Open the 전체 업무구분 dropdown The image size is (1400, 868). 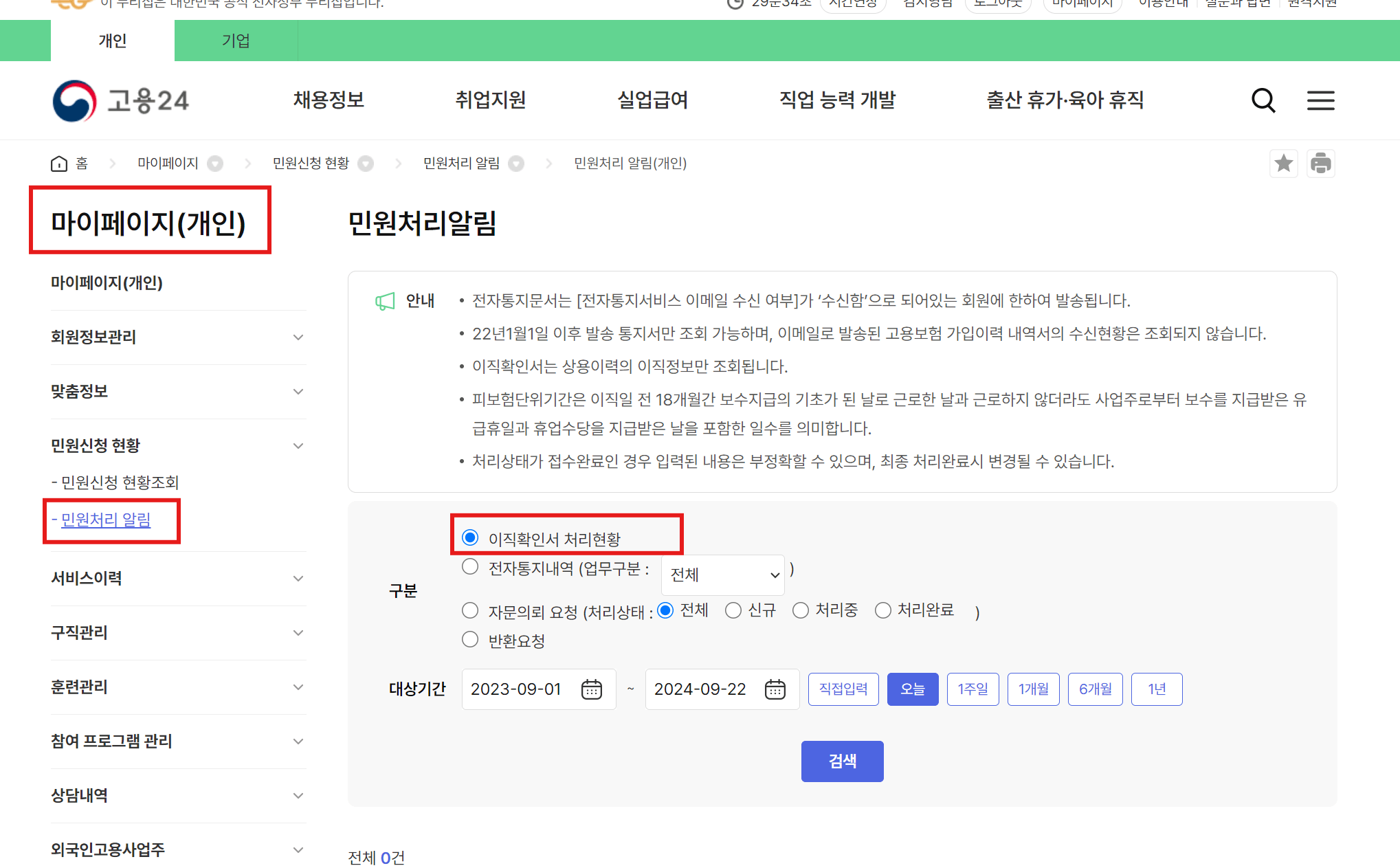click(x=722, y=575)
